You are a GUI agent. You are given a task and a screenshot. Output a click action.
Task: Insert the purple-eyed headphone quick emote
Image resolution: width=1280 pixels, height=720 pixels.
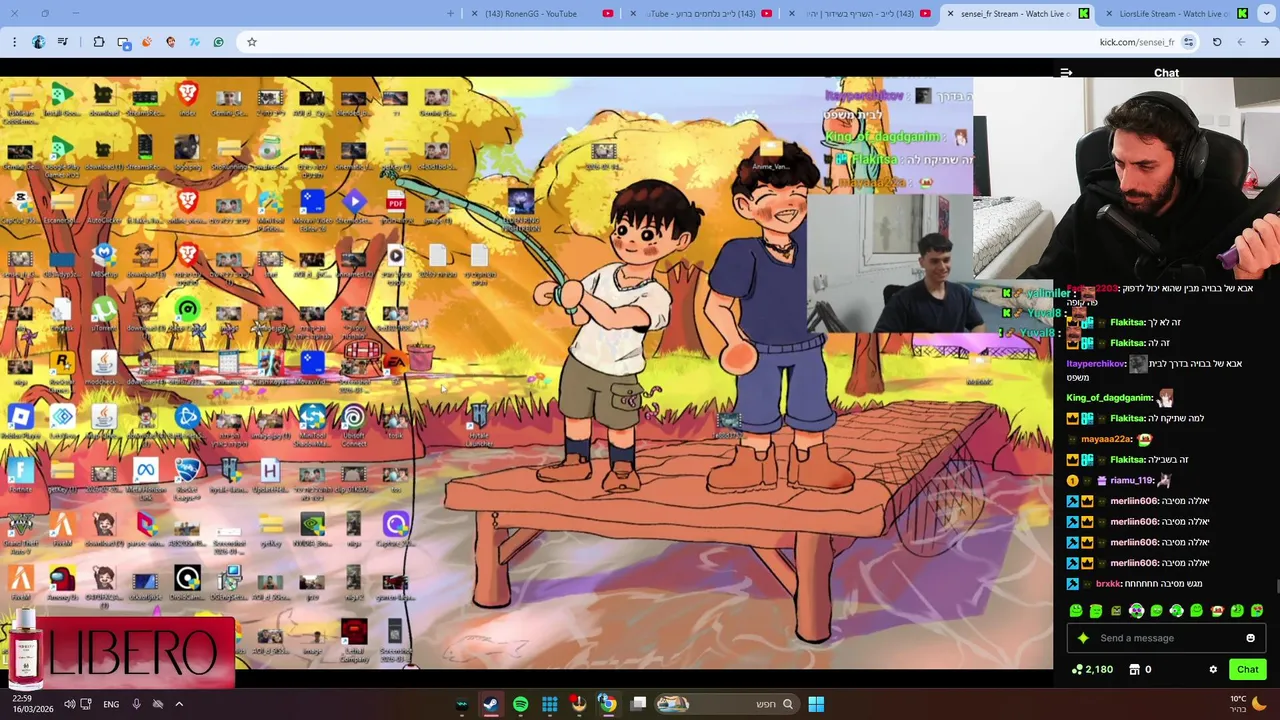pyautogui.click(x=1136, y=611)
